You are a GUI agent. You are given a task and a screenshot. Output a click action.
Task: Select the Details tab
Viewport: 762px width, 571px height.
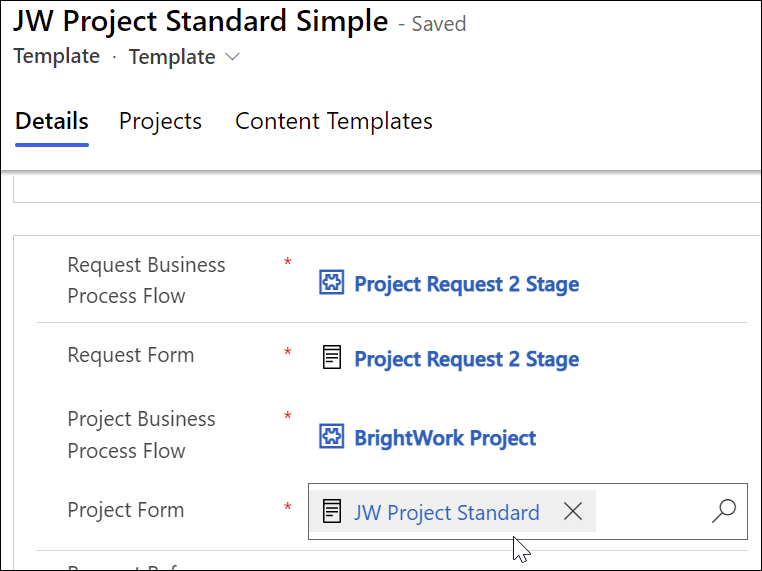point(52,121)
